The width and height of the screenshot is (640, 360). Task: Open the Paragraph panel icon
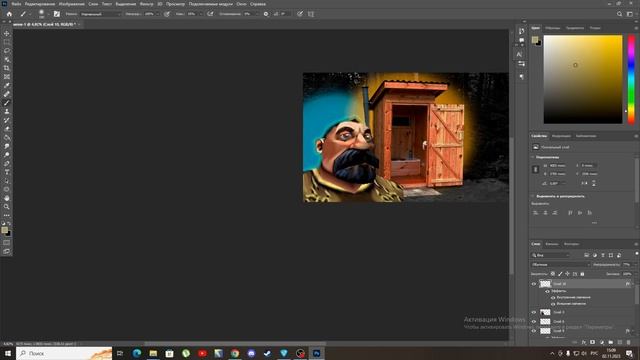[x=521, y=76]
